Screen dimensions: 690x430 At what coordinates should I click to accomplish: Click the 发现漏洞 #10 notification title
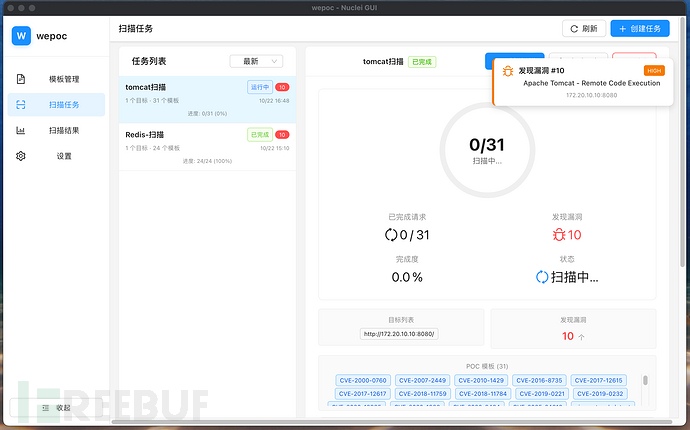541,70
